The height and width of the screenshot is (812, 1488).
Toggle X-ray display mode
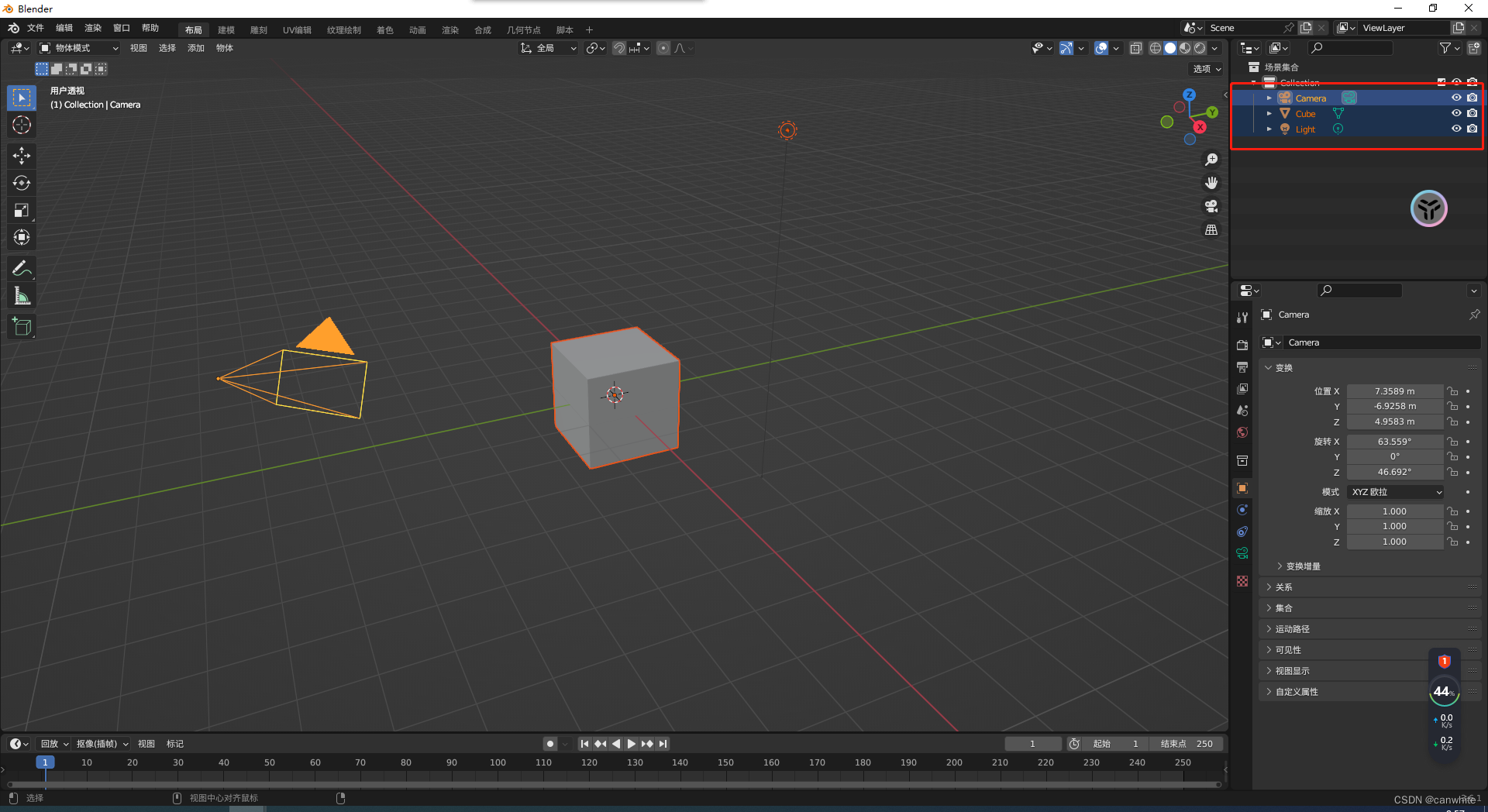pyautogui.click(x=1135, y=48)
